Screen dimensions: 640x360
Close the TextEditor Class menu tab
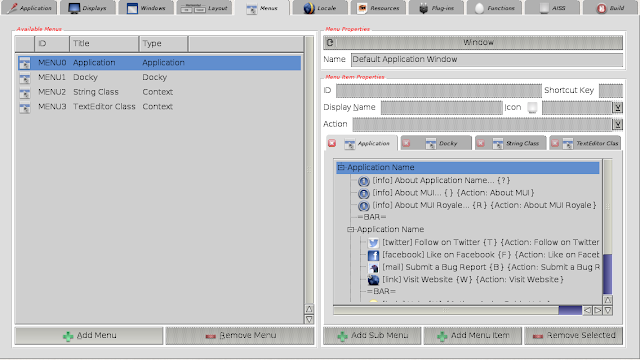click(x=555, y=143)
